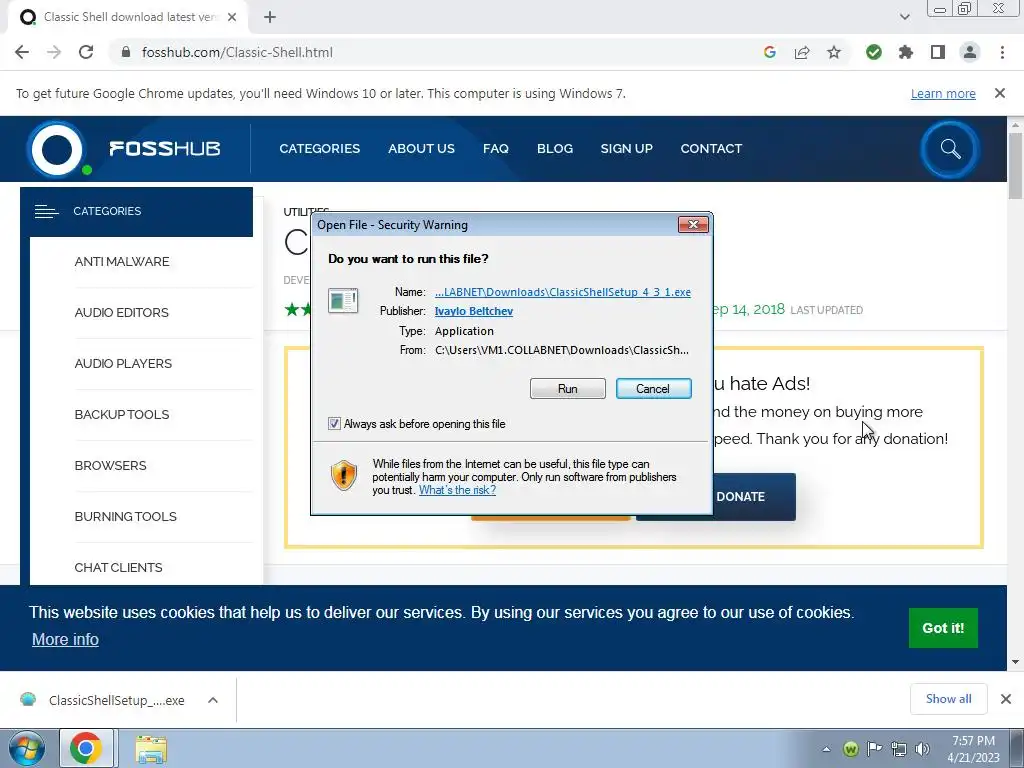Click the share page icon
Image resolution: width=1024 pixels, height=768 pixels.
(x=802, y=52)
